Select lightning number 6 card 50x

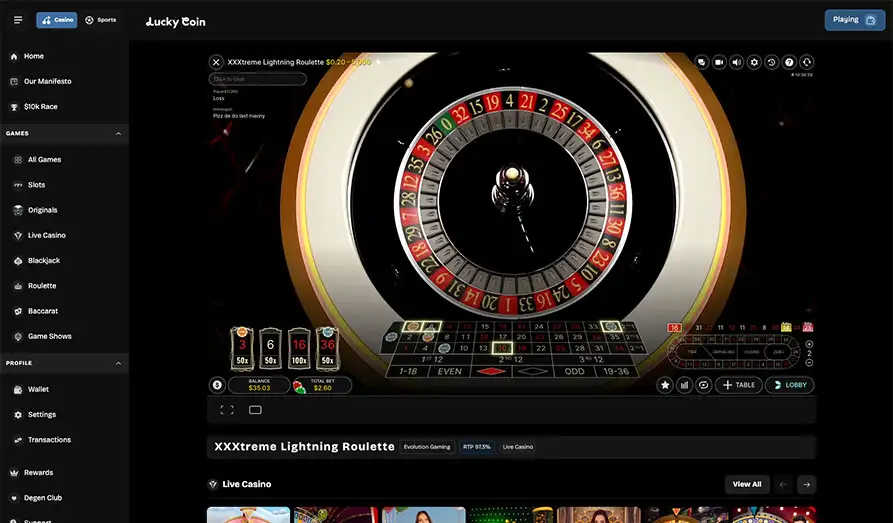tap(271, 348)
